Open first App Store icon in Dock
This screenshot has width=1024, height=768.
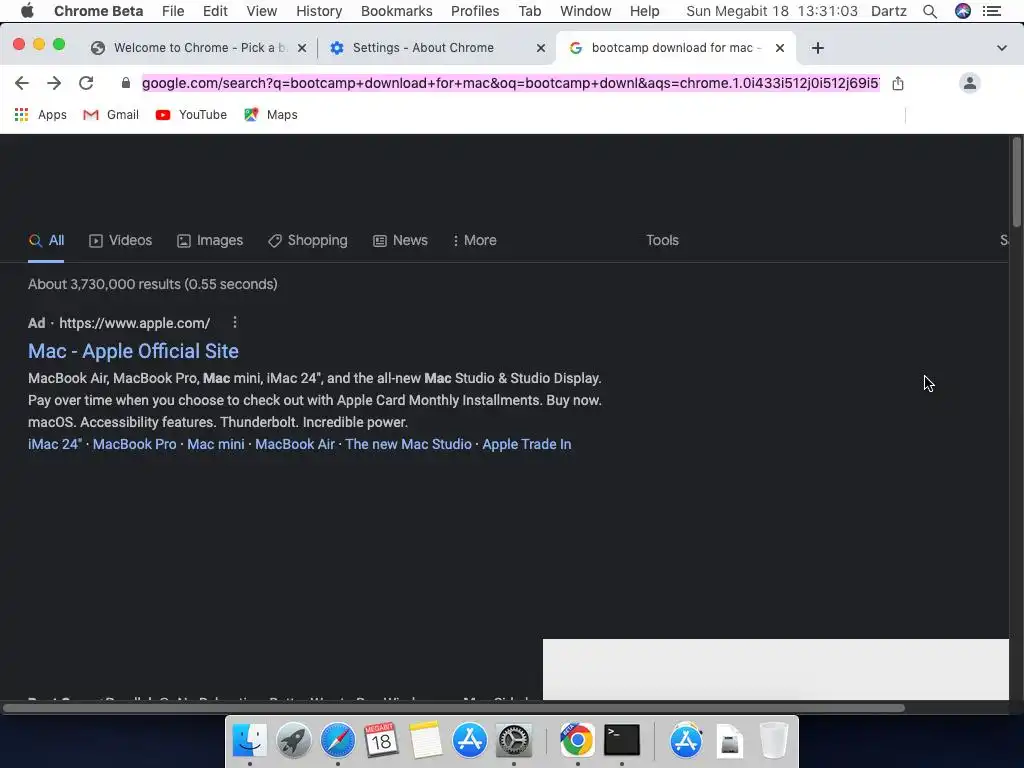point(470,741)
